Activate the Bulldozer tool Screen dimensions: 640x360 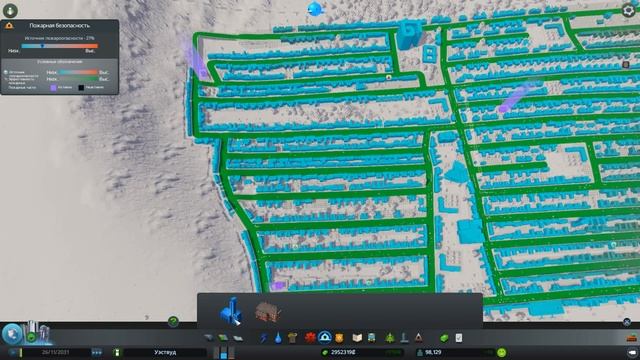[632, 337]
